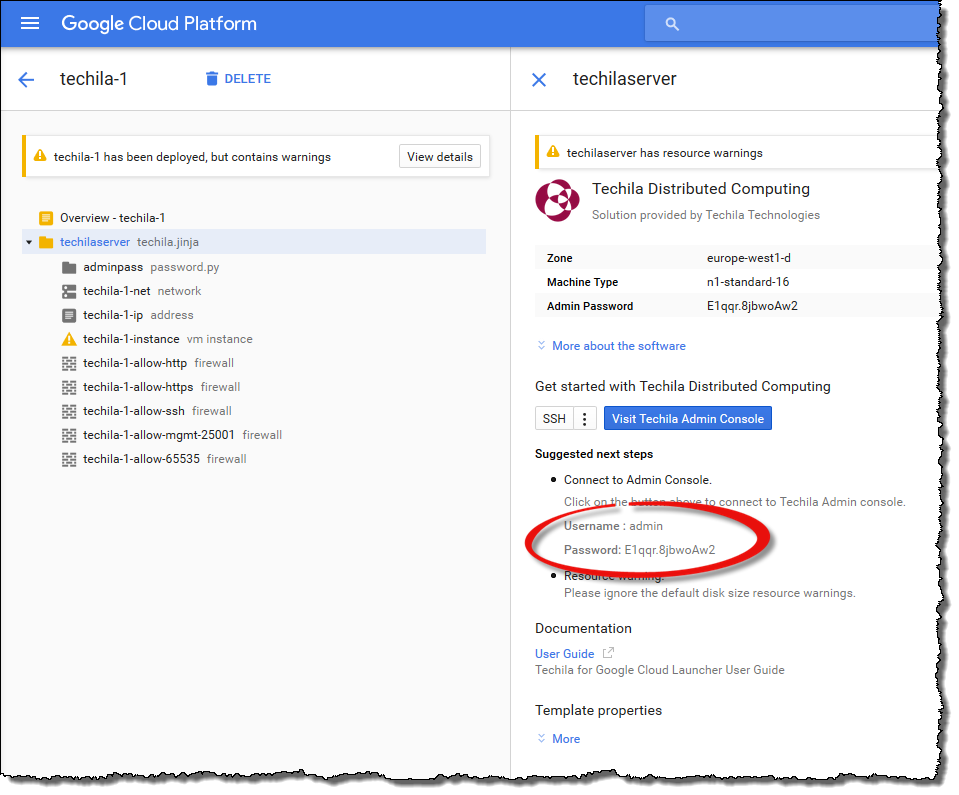Click the Google Cloud Platform title
This screenshot has height=795, width=959.
(x=159, y=23)
